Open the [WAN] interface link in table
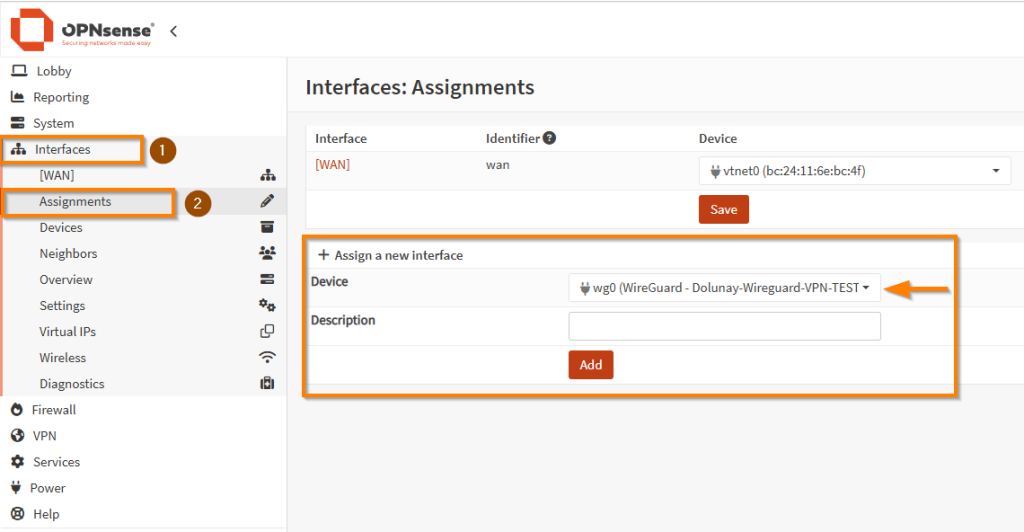Image resolution: width=1024 pixels, height=532 pixels. tap(332, 165)
